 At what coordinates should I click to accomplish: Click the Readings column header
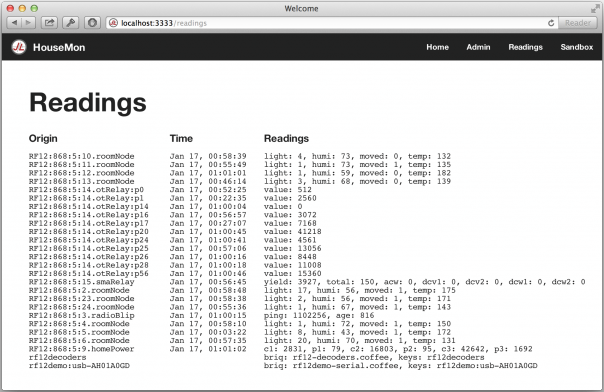286,139
